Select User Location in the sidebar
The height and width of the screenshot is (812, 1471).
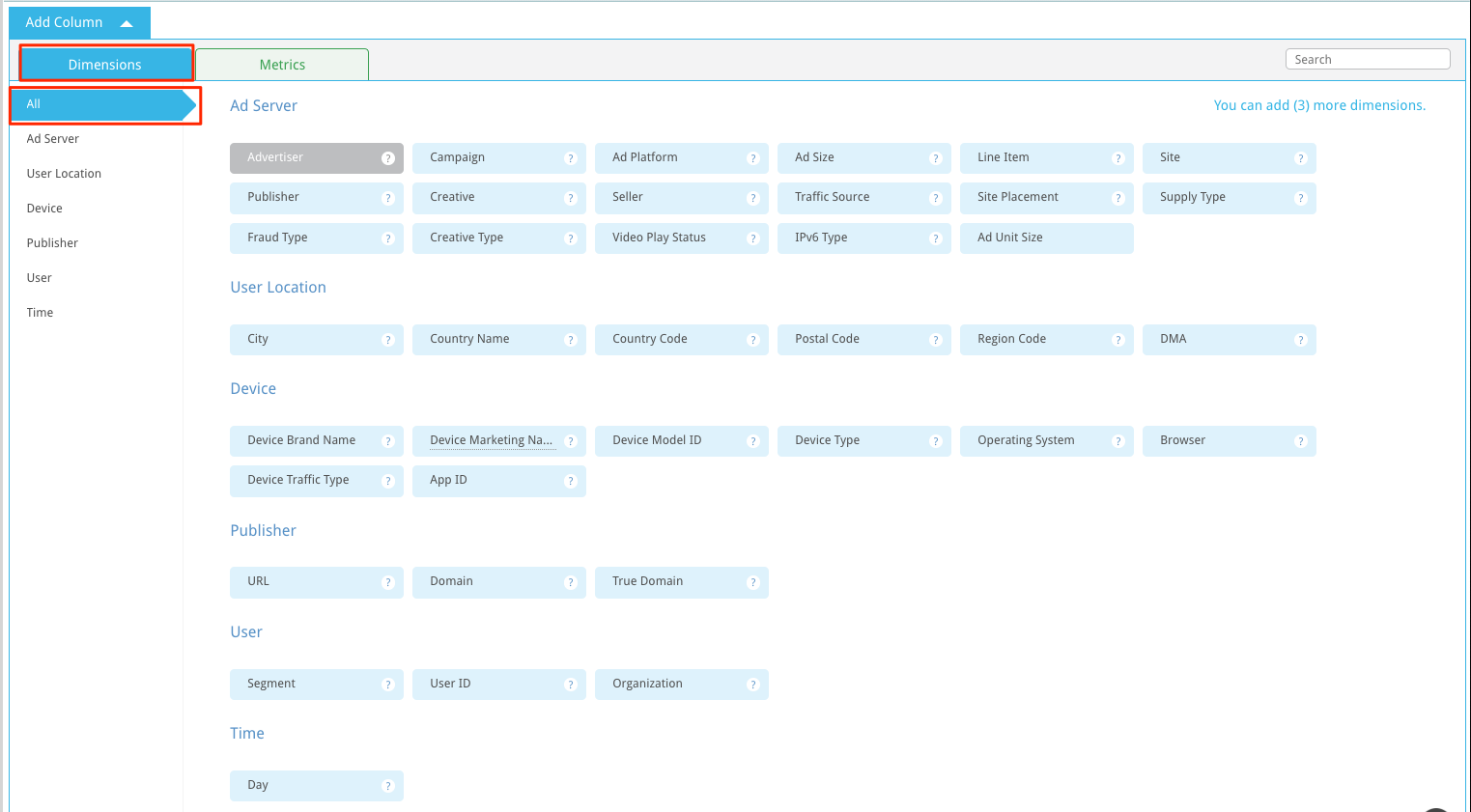pos(64,174)
